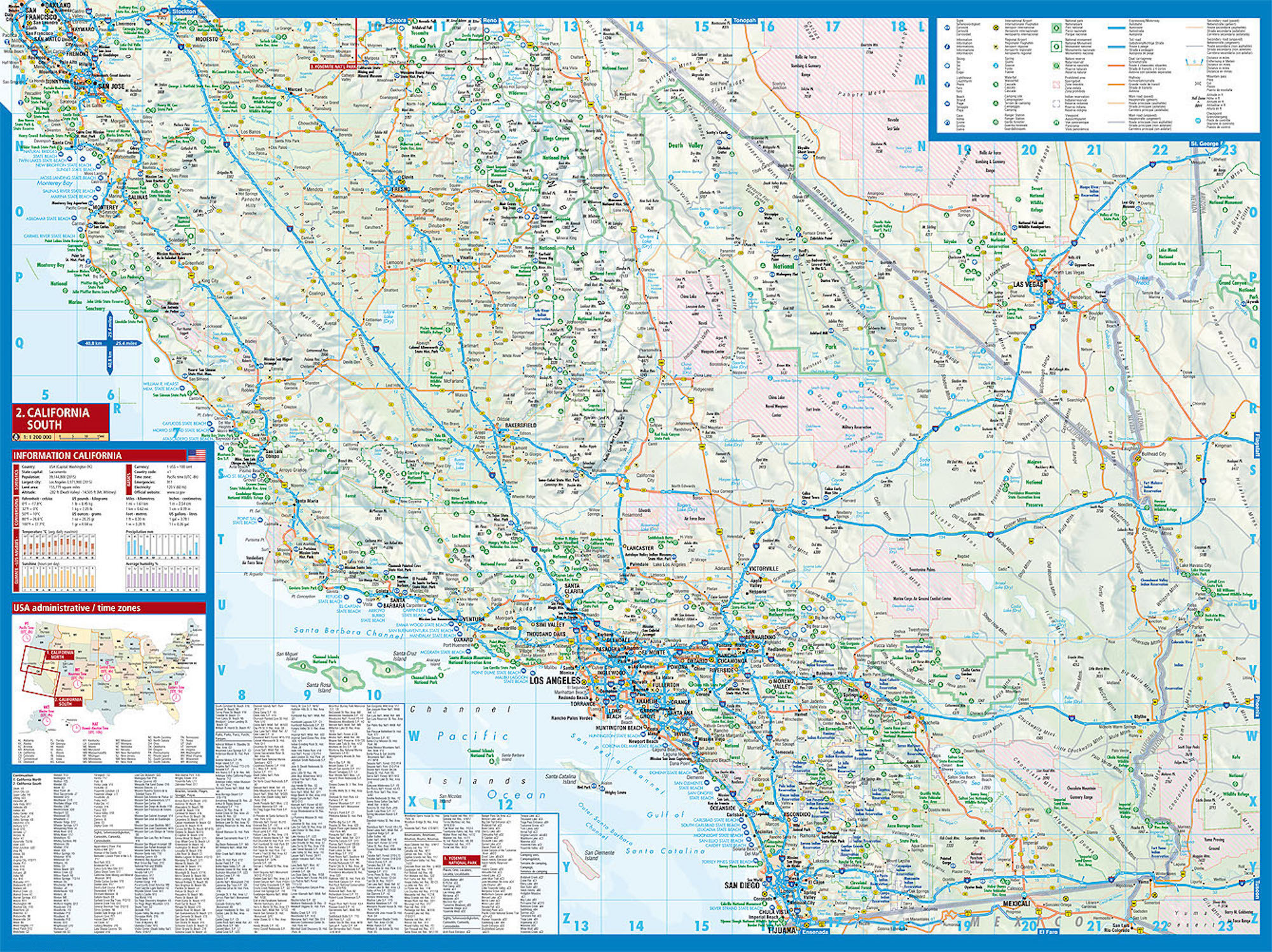Click the Expressway blue line in the legend
The image size is (1272, 952).
[1116, 28]
